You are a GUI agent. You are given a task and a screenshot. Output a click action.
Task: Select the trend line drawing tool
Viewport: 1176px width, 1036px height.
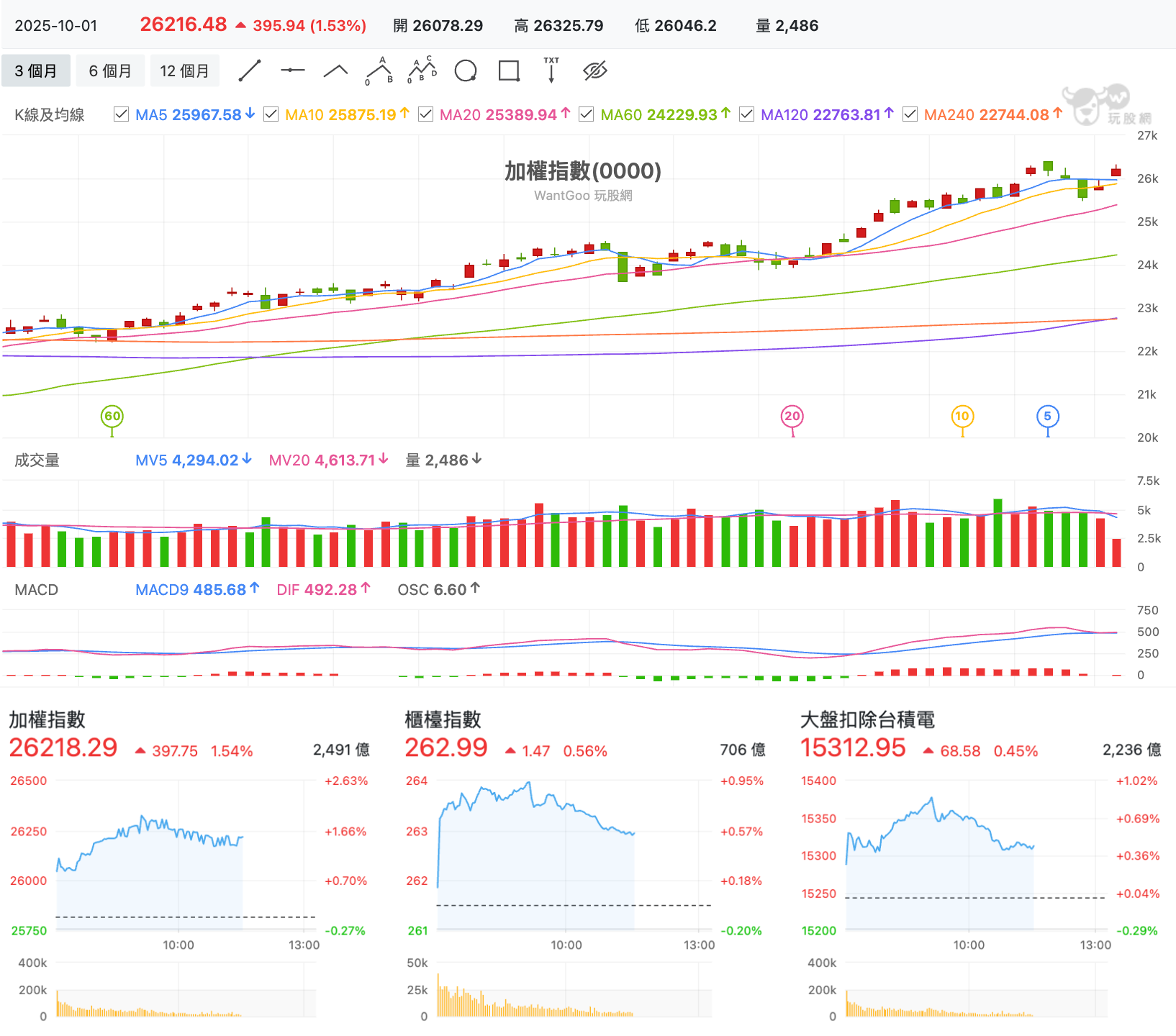pos(250,71)
